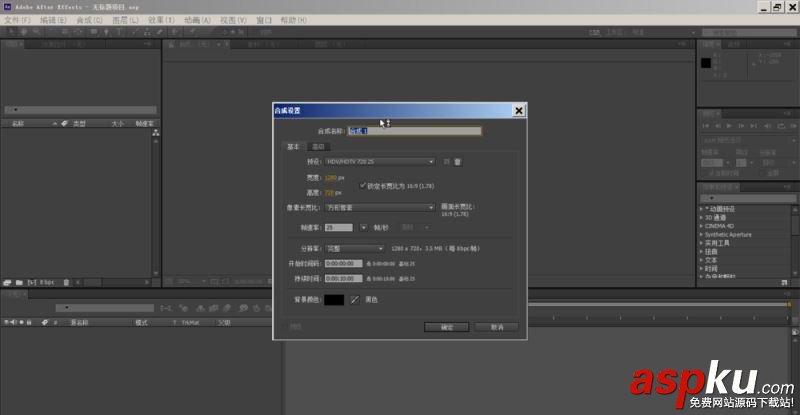Click new bin icon at Effects panel bottom
This screenshot has height=415, width=800.
(x=784, y=282)
